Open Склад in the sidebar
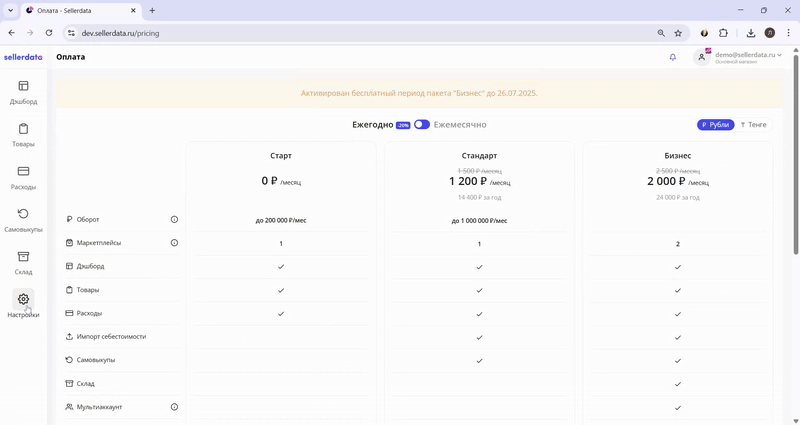 tap(23, 262)
